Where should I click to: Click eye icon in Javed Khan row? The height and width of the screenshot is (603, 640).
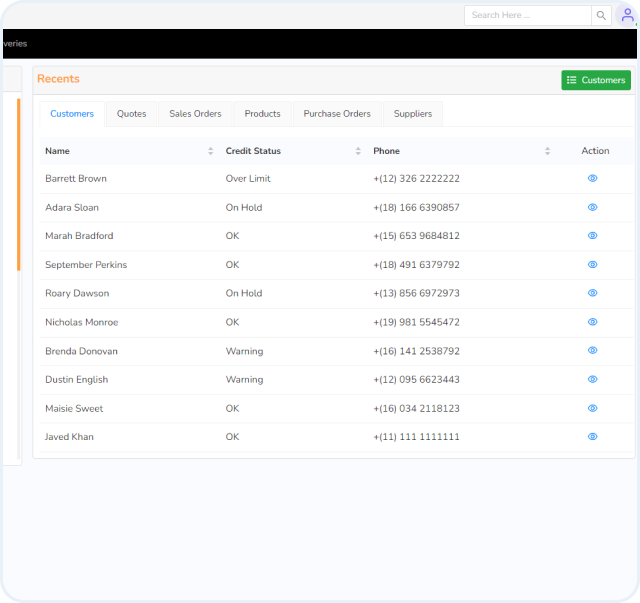pyautogui.click(x=592, y=437)
